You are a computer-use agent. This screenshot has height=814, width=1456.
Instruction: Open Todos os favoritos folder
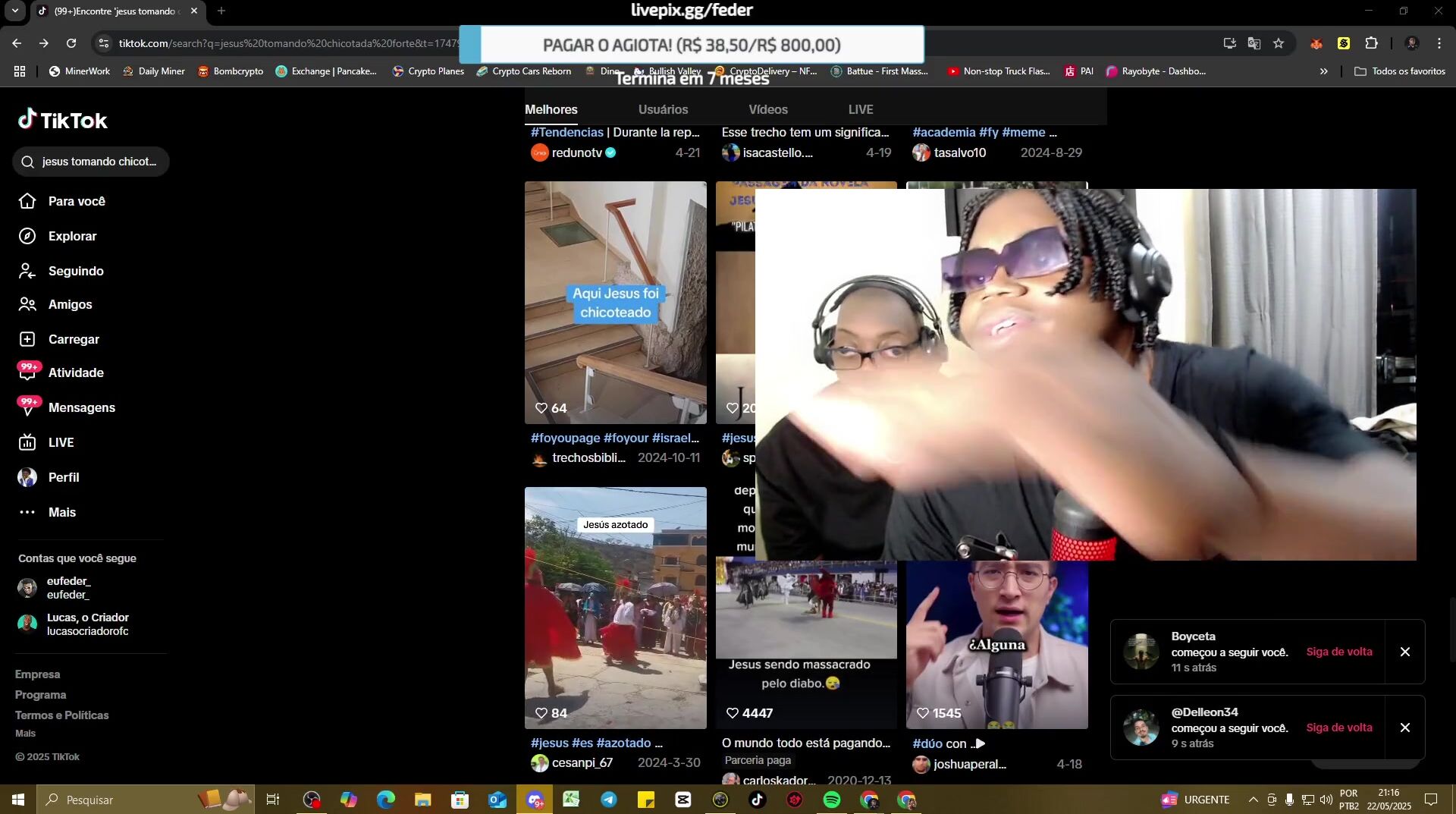1400,71
